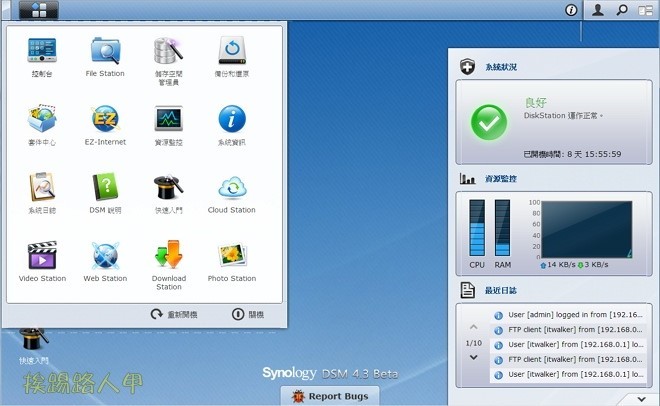Launch Download Station
Viewport: 660px width, 406px height.
pos(168,257)
